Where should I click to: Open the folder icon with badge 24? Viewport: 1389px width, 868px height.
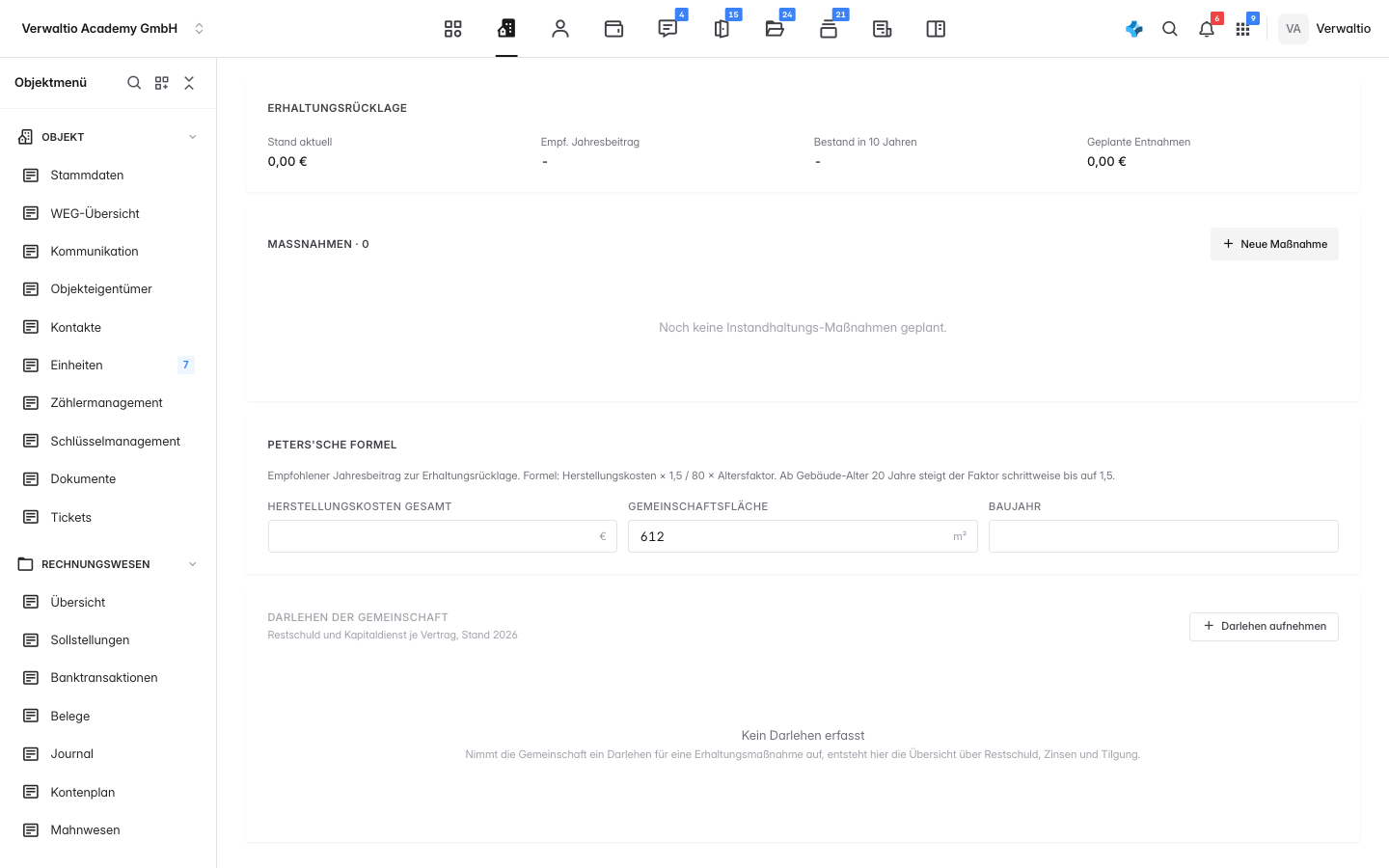tap(775, 29)
